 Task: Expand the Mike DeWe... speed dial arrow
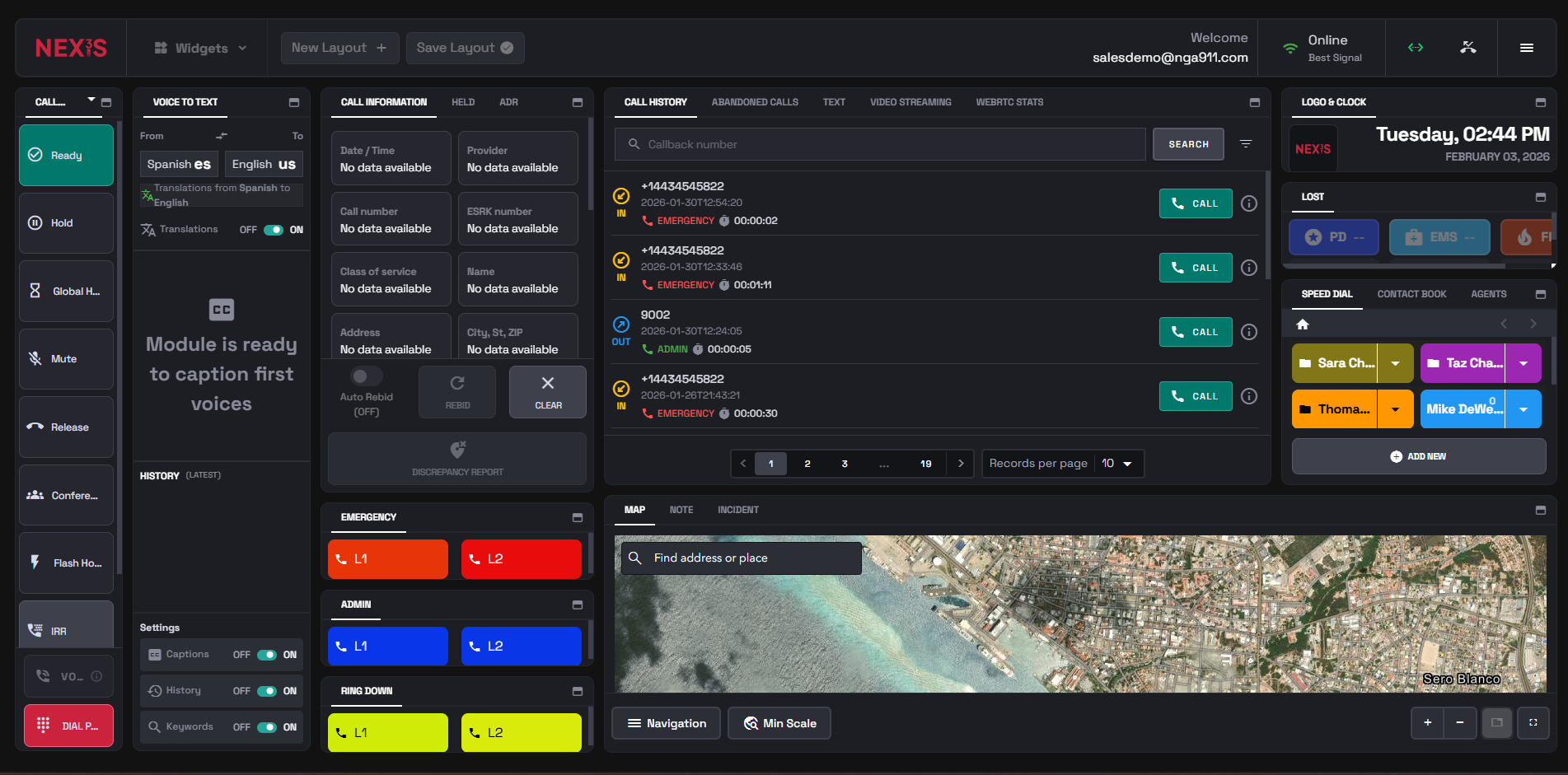point(1524,409)
